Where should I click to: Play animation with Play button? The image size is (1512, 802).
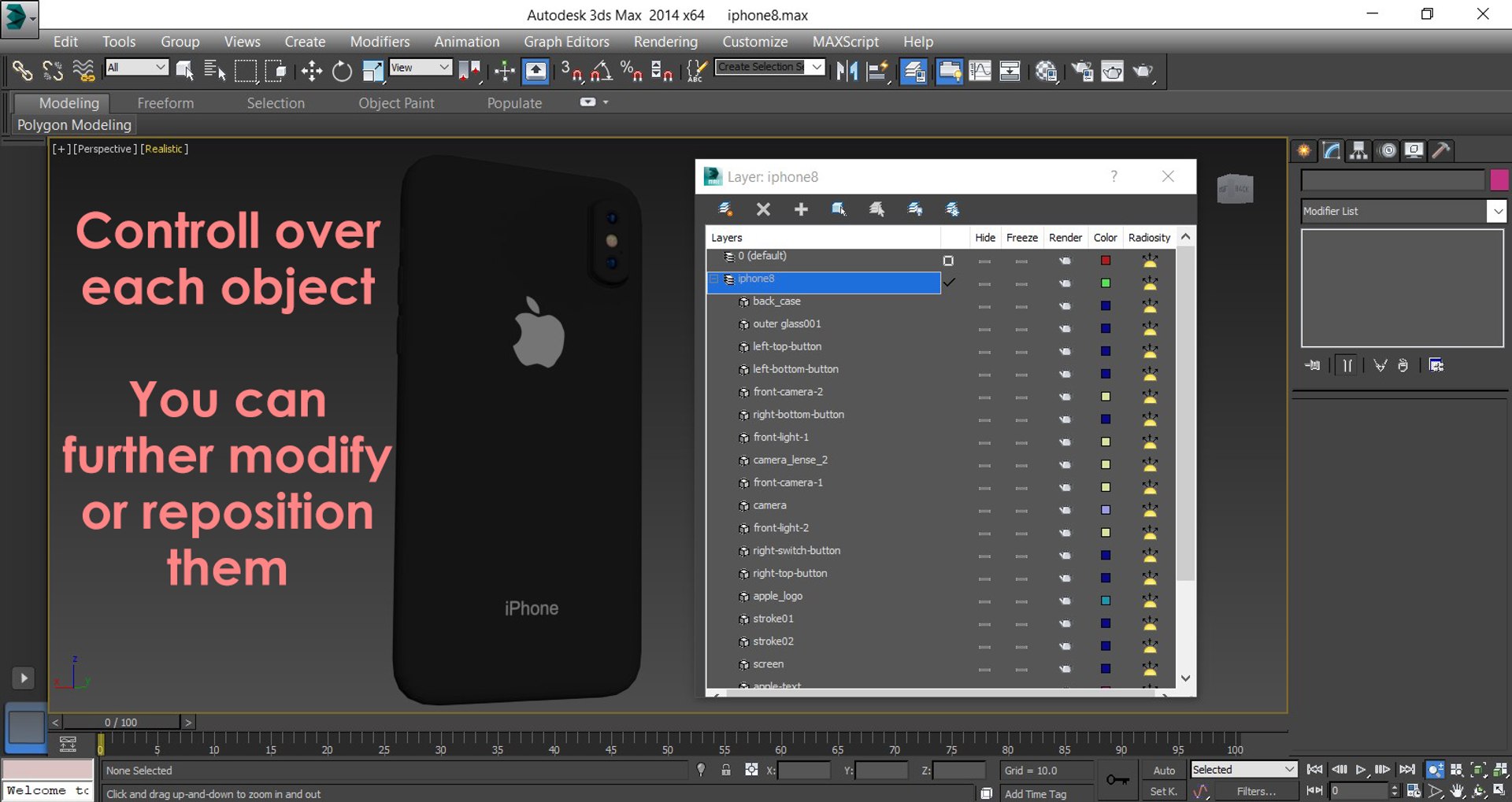click(x=1361, y=770)
